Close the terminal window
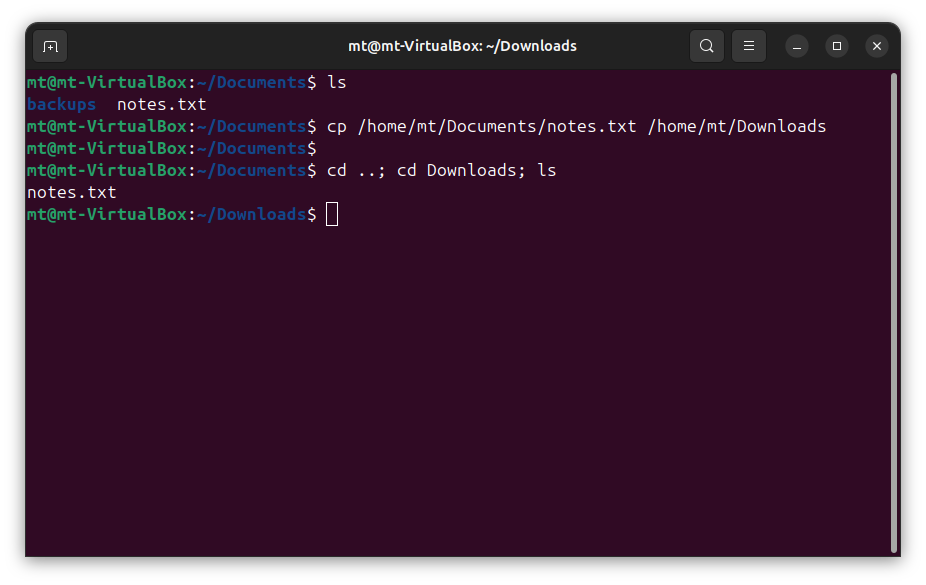Viewport: 926px width, 585px height. [877, 46]
